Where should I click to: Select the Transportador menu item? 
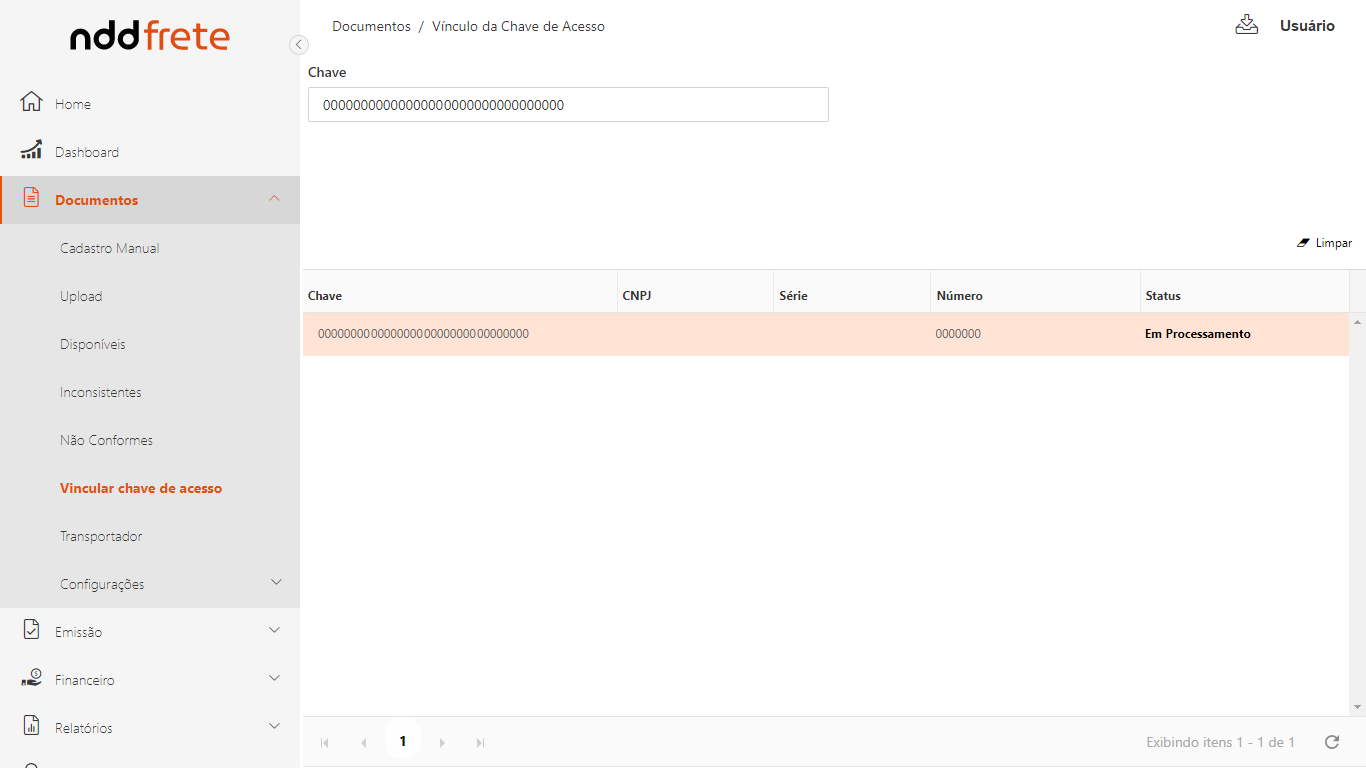(x=101, y=536)
